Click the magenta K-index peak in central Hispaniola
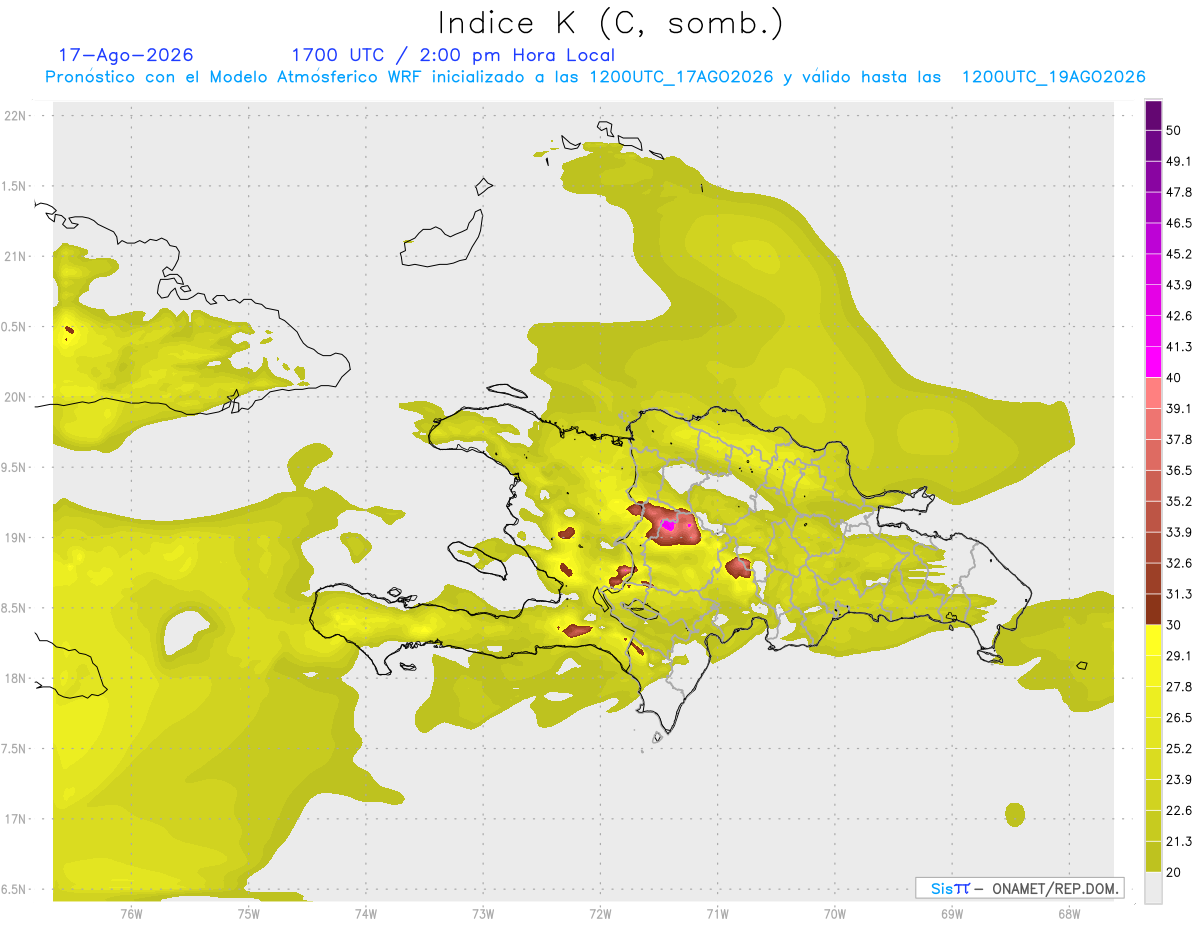1200x927 pixels. 668,524
